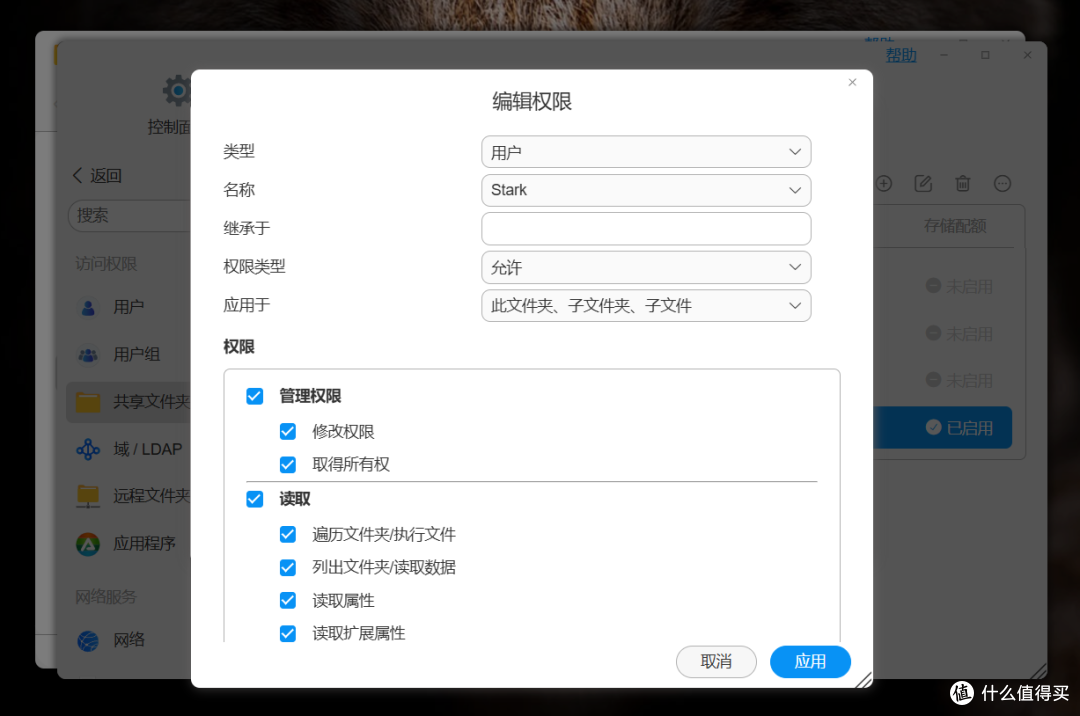
Task: Click inside the 继承于 input field
Action: pos(645,228)
